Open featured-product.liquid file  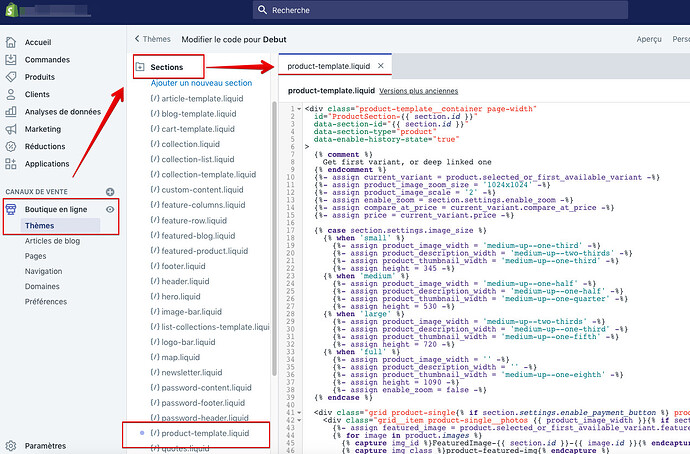[x=205, y=251]
